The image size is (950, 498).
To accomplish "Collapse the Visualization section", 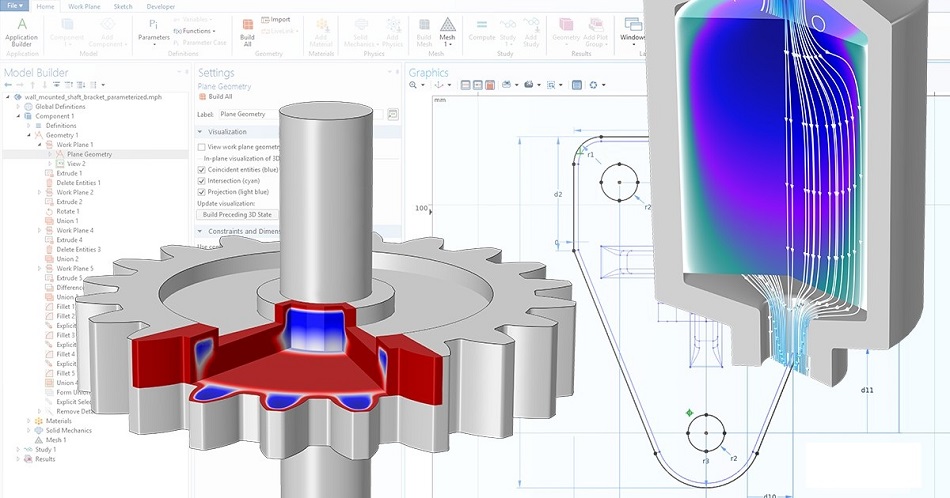I will (200, 131).
